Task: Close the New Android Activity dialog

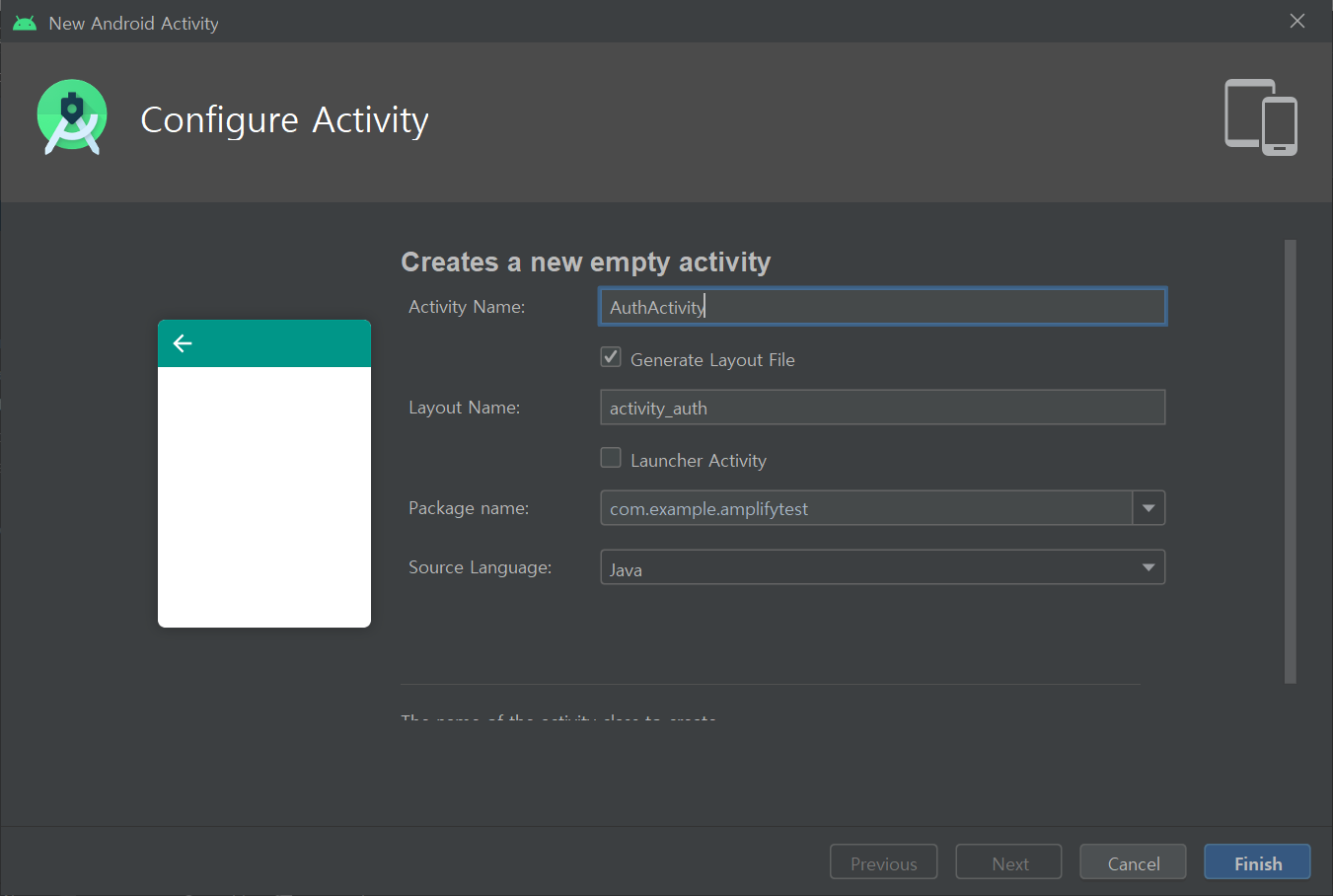Action: click(1296, 22)
